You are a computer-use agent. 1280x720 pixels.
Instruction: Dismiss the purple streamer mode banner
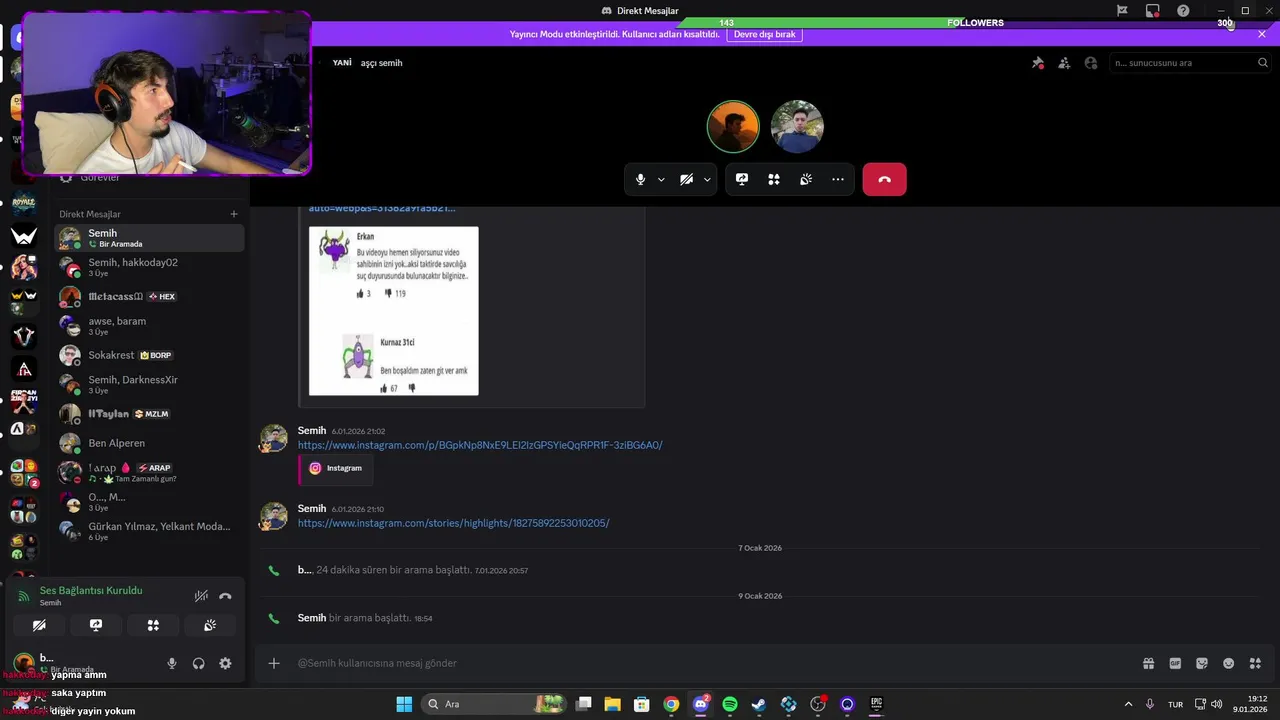pyautogui.click(x=1262, y=34)
